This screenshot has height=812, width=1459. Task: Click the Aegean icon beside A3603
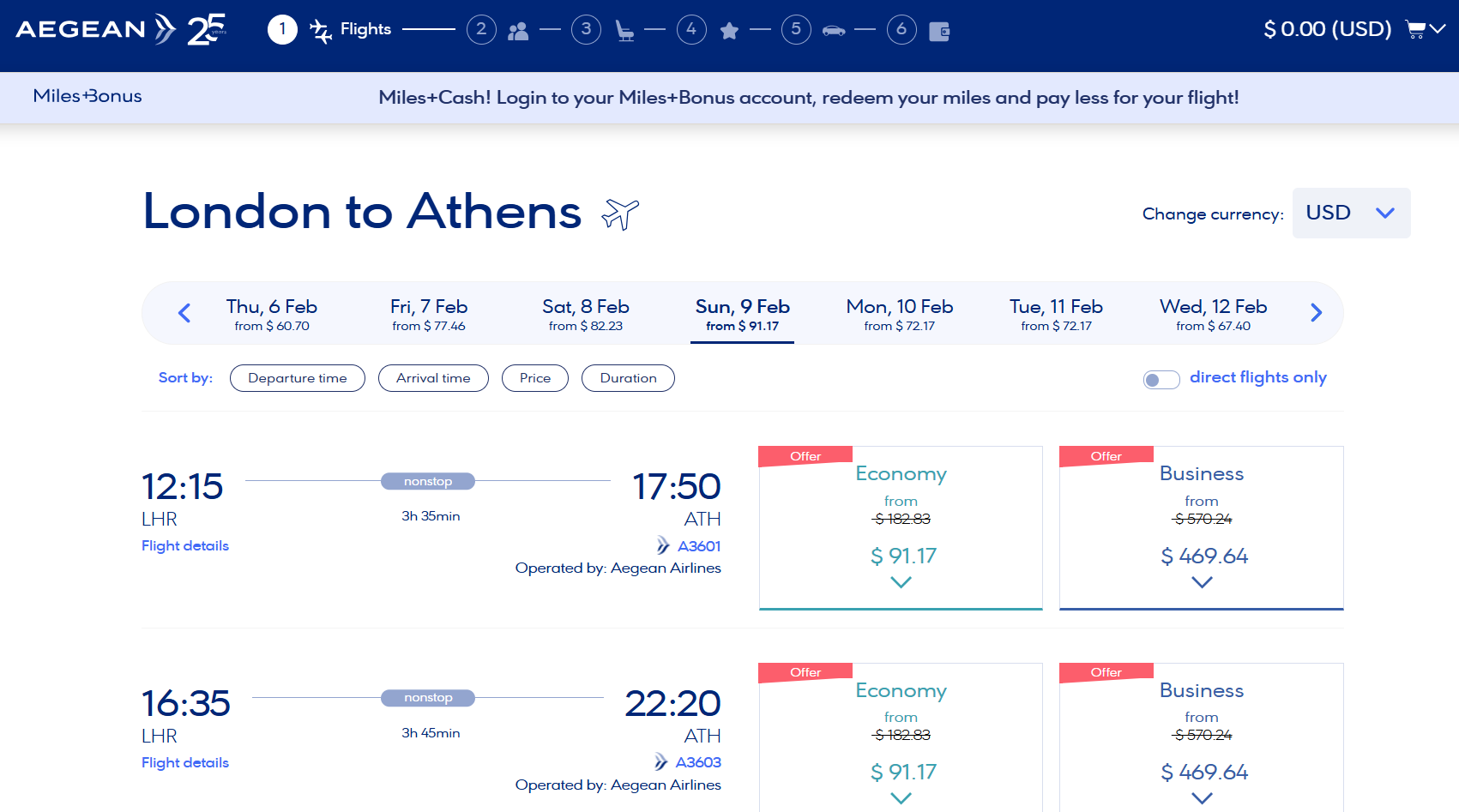tap(661, 761)
